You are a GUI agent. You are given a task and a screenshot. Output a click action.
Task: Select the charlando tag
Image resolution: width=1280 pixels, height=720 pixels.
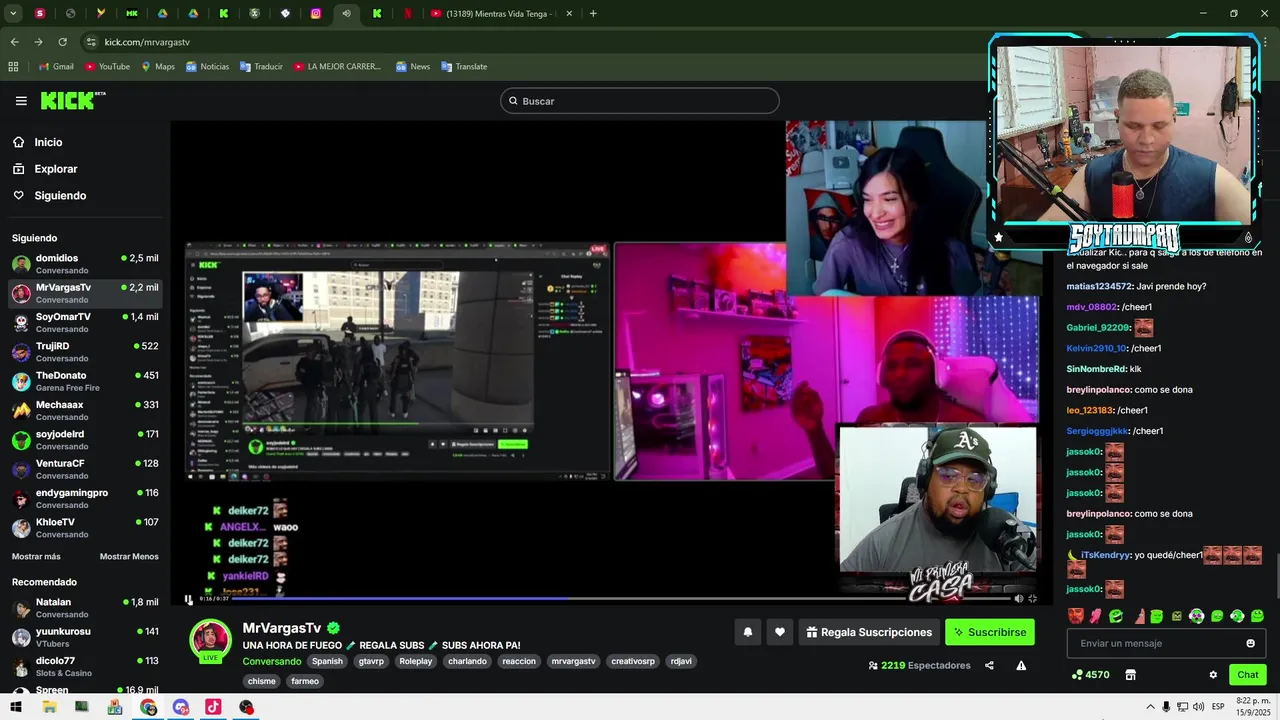tap(467, 661)
